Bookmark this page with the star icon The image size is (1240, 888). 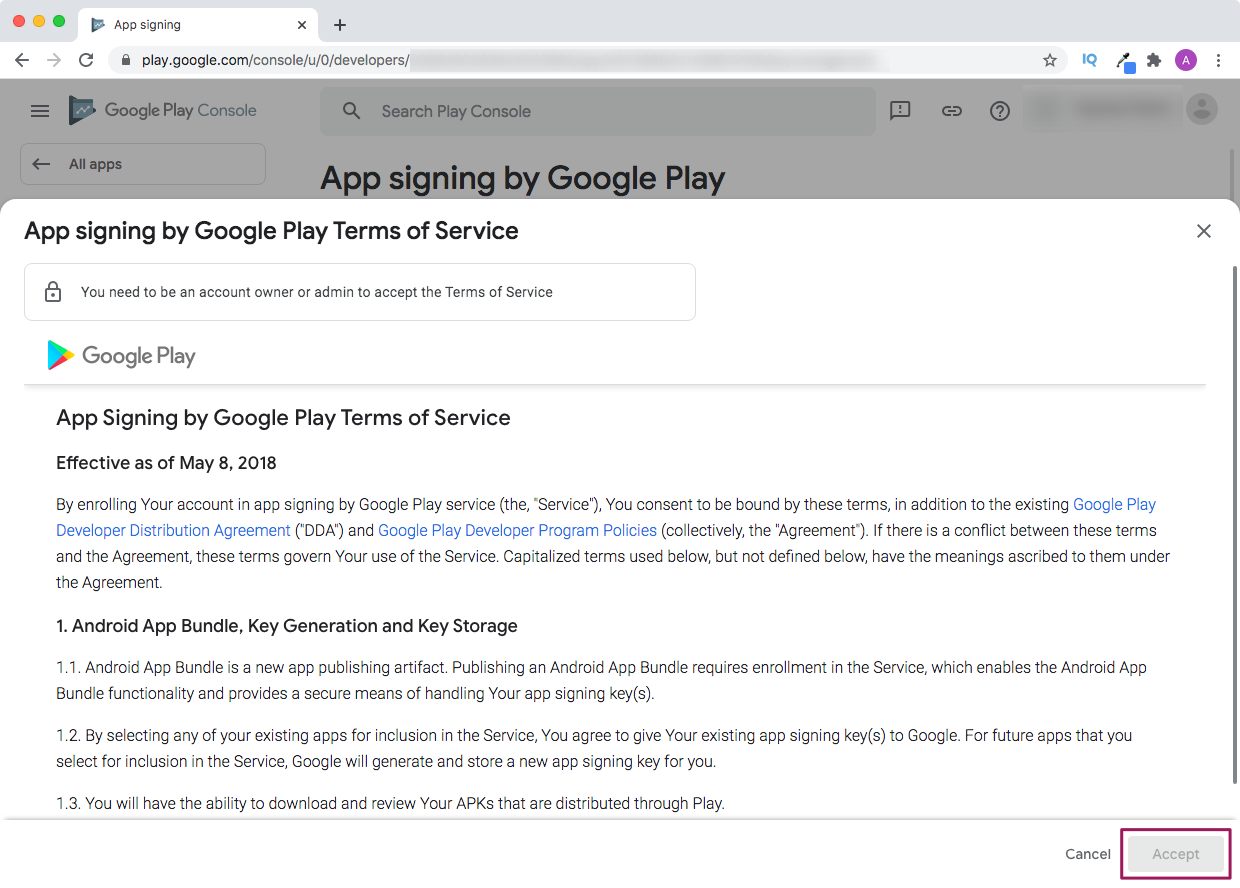pos(1050,60)
